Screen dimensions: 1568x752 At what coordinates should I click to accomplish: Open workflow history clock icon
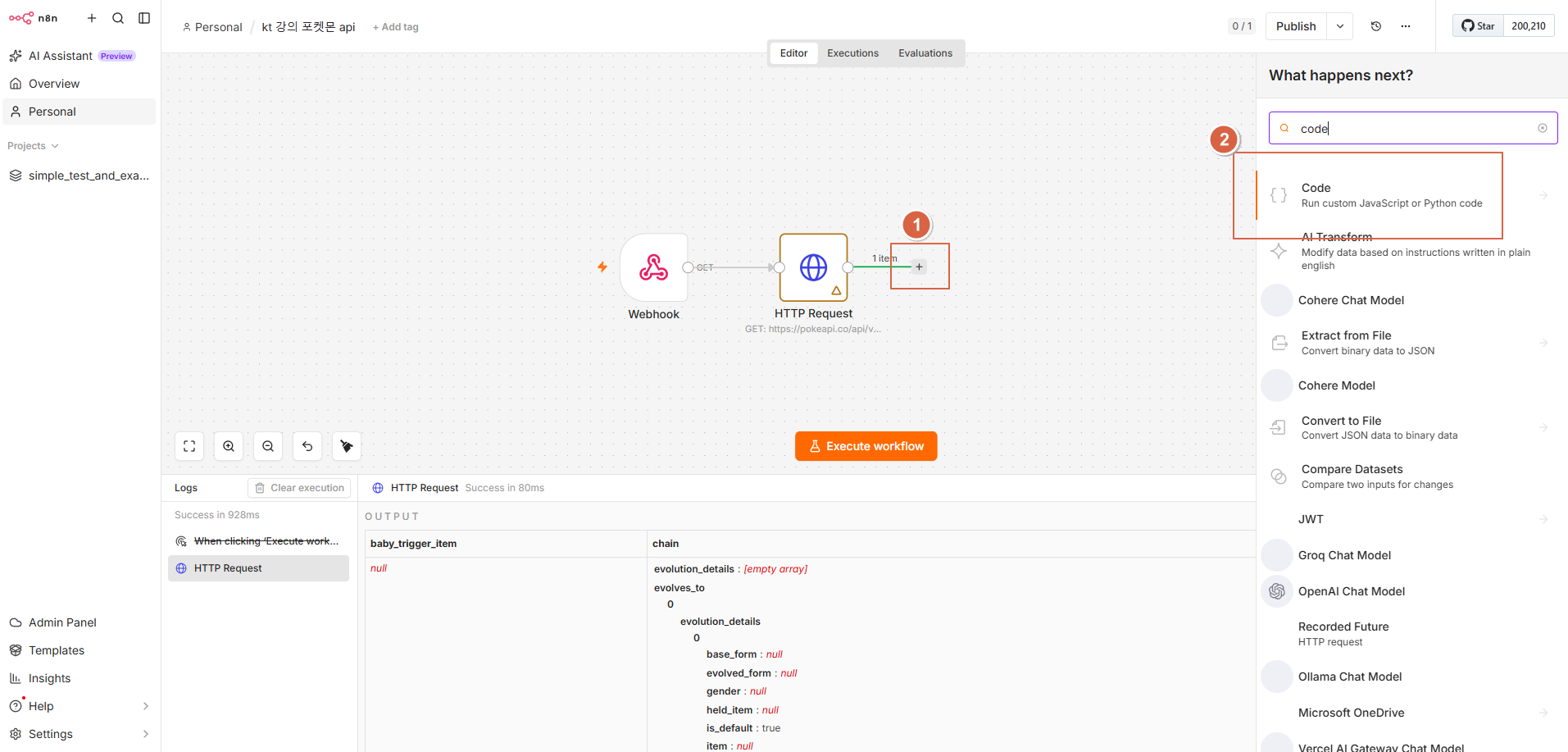(1376, 26)
